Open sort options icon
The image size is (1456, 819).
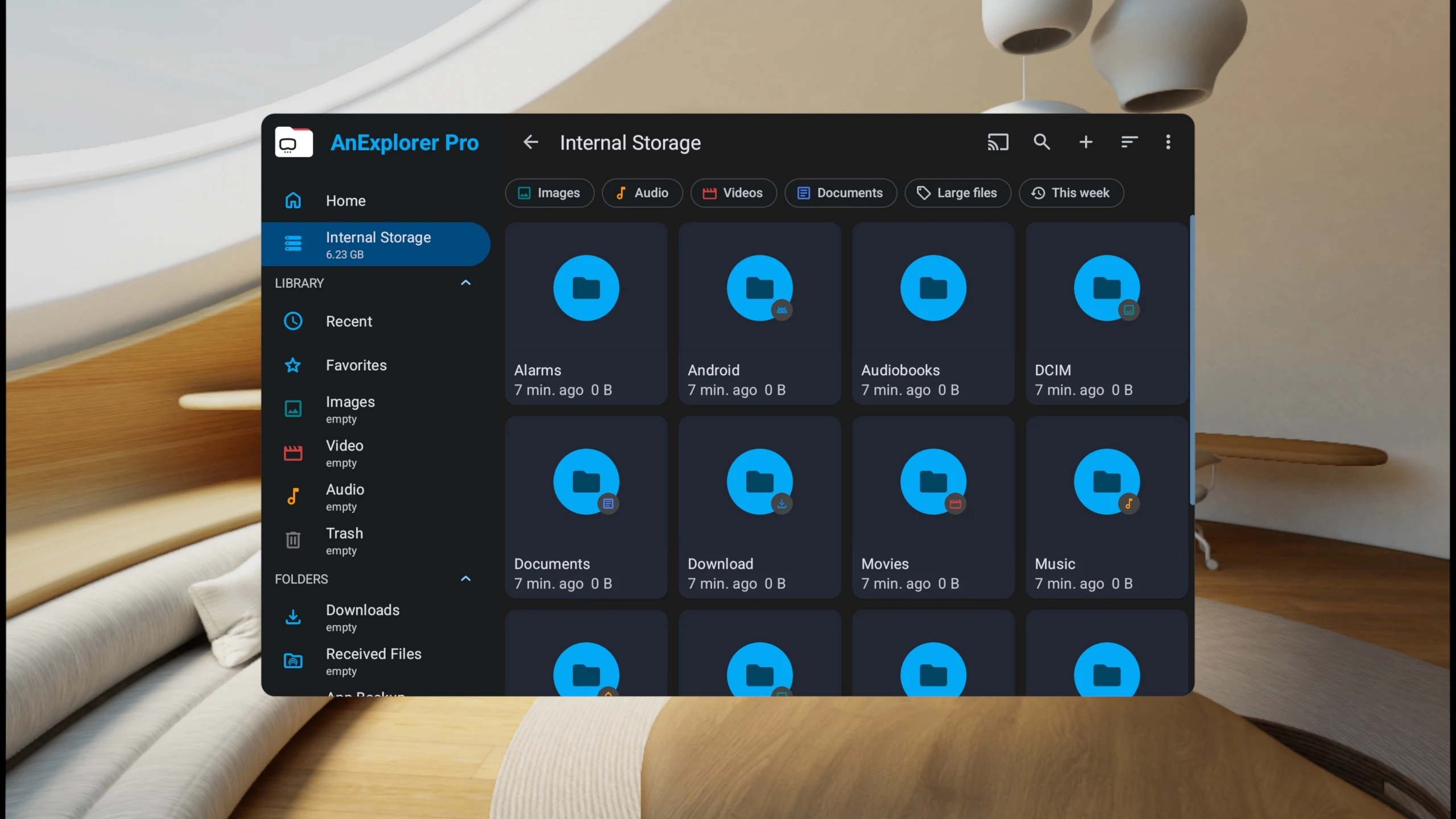1129,142
